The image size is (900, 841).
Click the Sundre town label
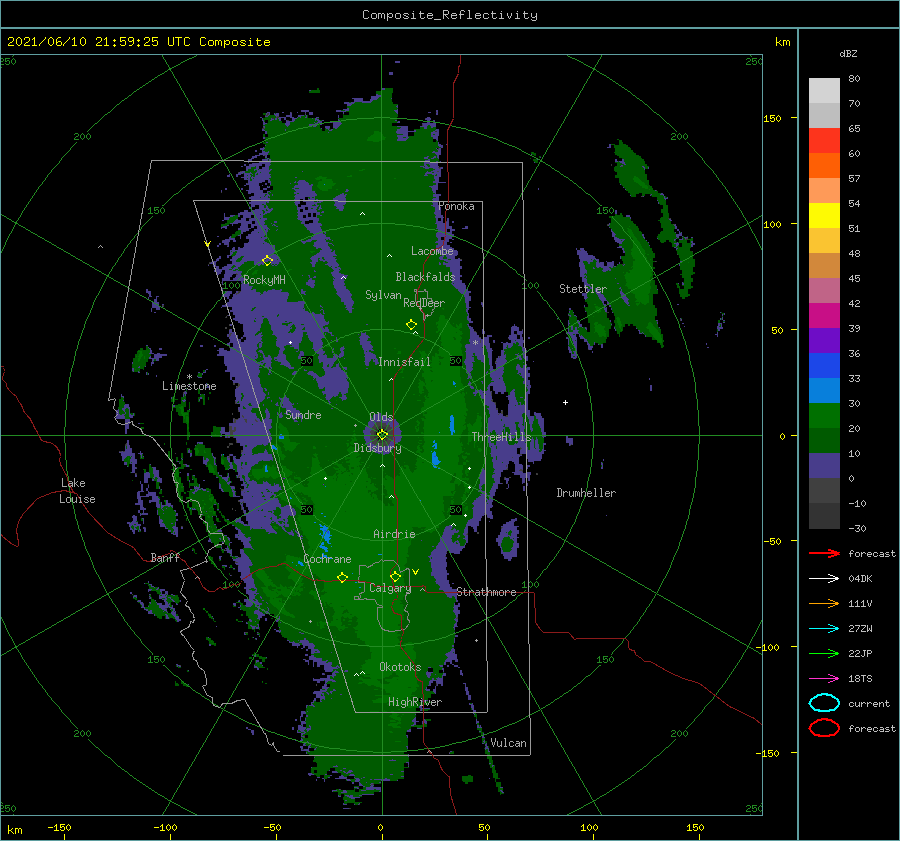coord(303,414)
